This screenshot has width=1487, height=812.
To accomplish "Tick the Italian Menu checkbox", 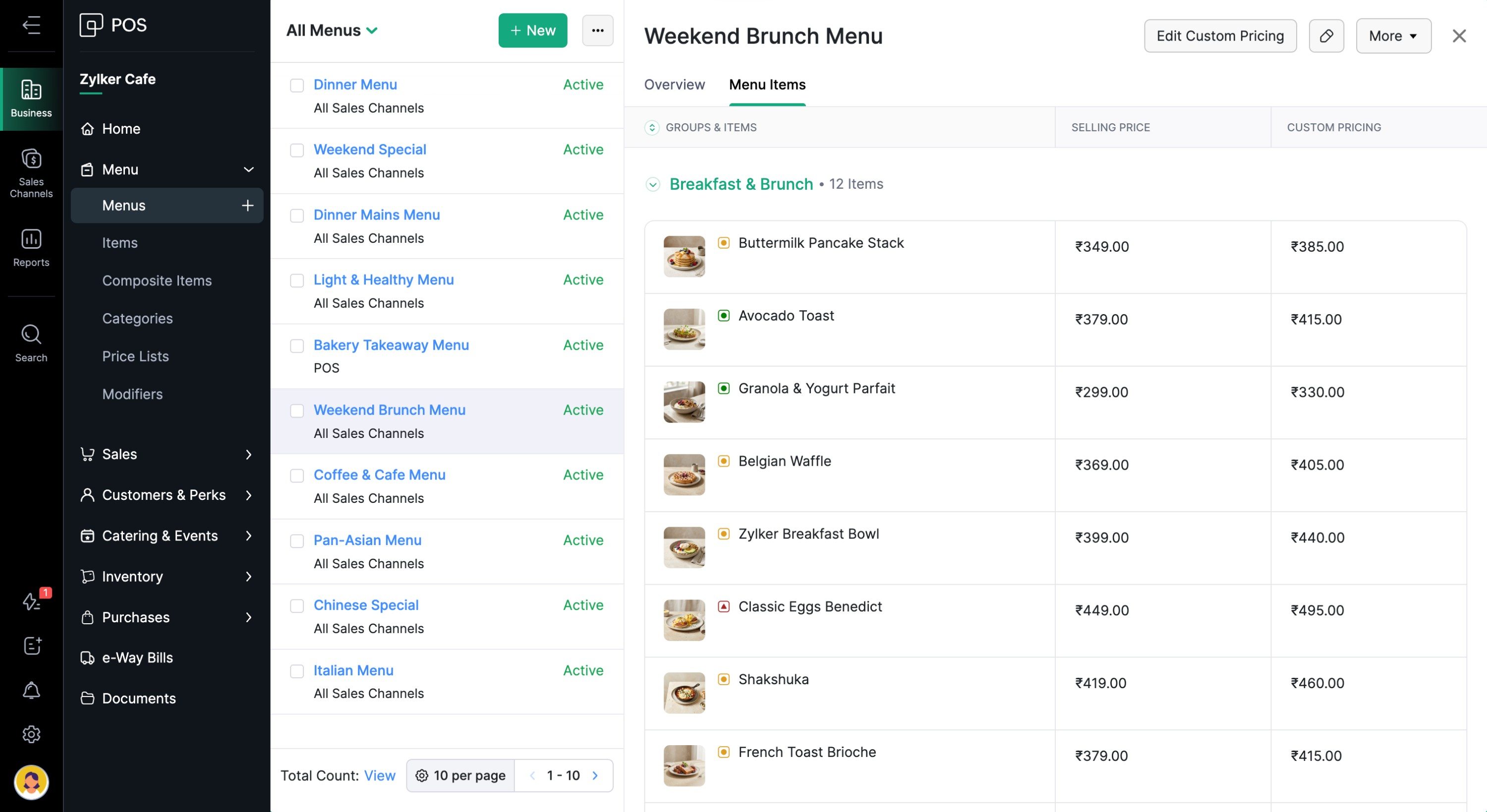I will point(297,671).
